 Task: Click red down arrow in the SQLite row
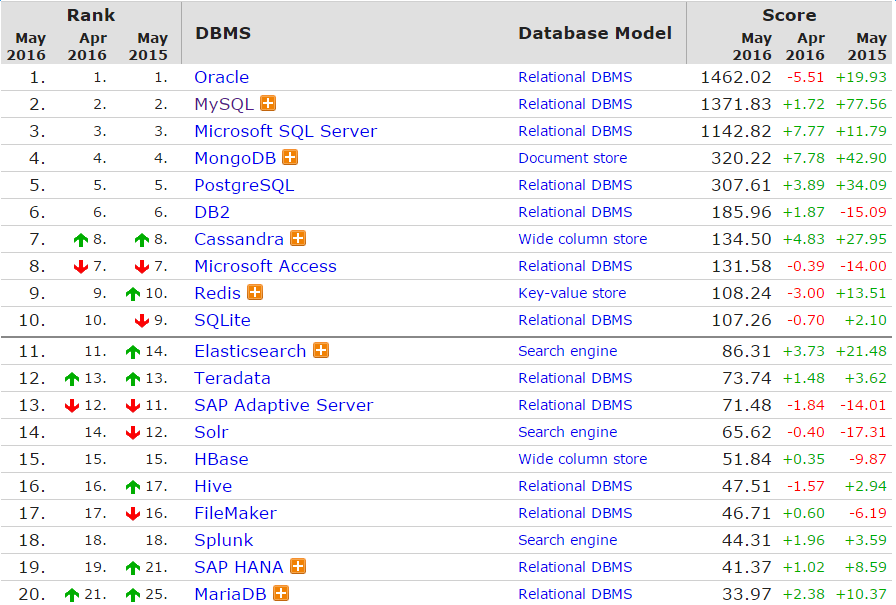(x=142, y=320)
